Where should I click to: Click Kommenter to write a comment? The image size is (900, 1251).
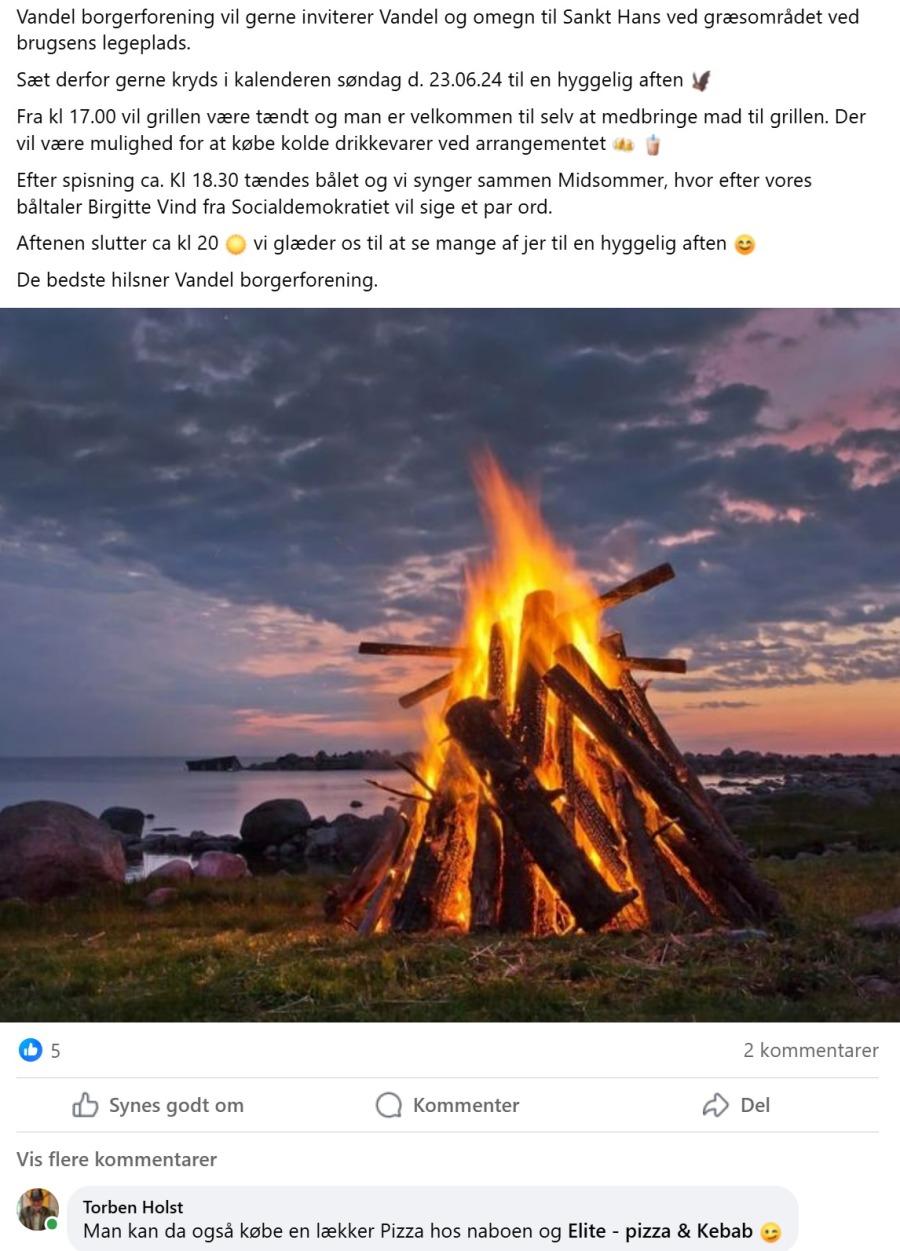tap(448, 1105)
